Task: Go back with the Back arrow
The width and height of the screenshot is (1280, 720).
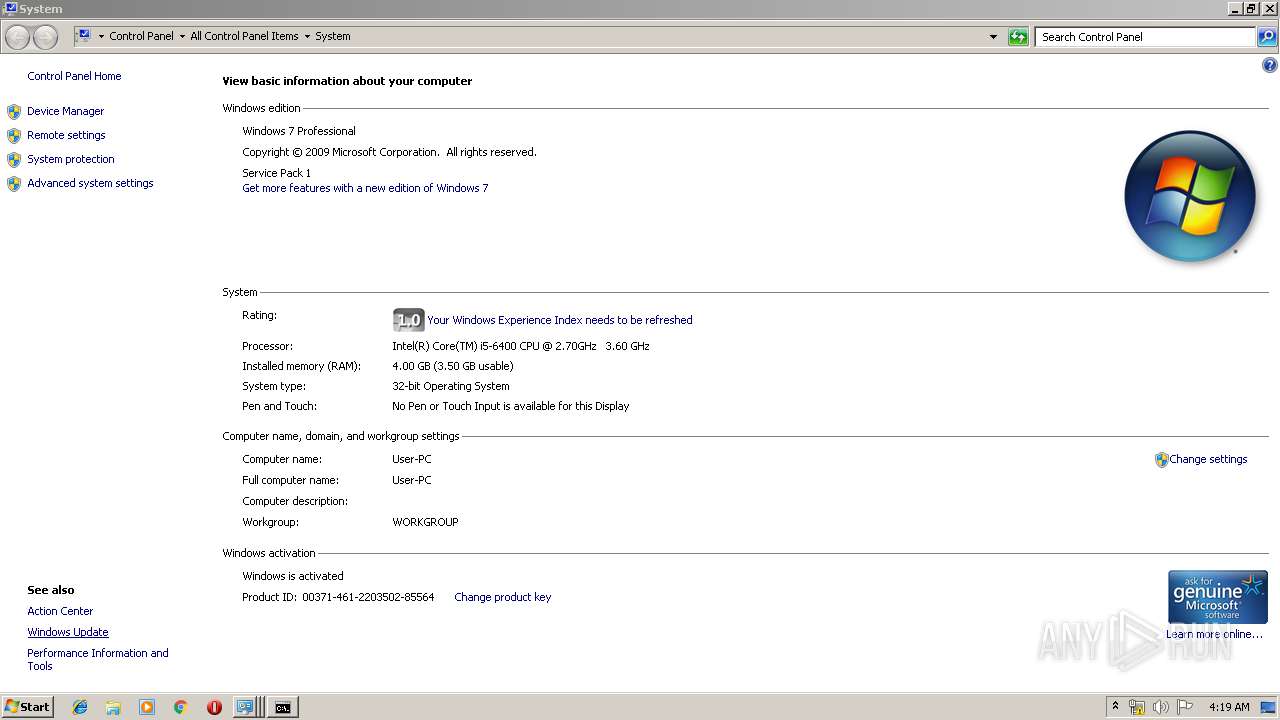Action: (18, 37)
